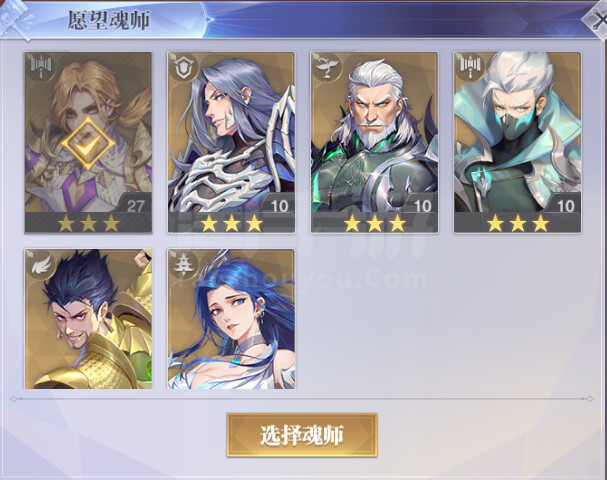Click the level 10 badge on masked hero
607x480 pixels.
tap(565, 206)
